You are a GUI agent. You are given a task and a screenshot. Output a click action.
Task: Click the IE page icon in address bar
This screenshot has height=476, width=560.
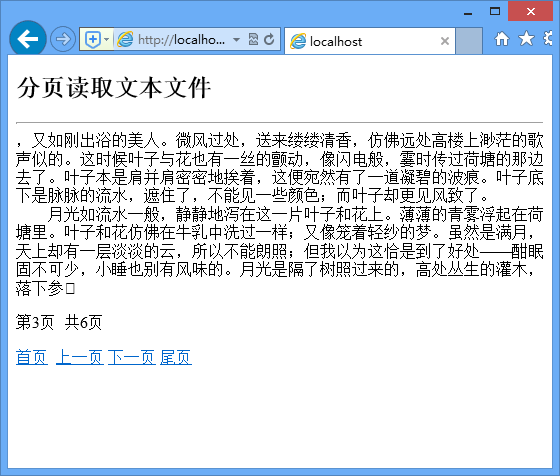coord(125,39)
